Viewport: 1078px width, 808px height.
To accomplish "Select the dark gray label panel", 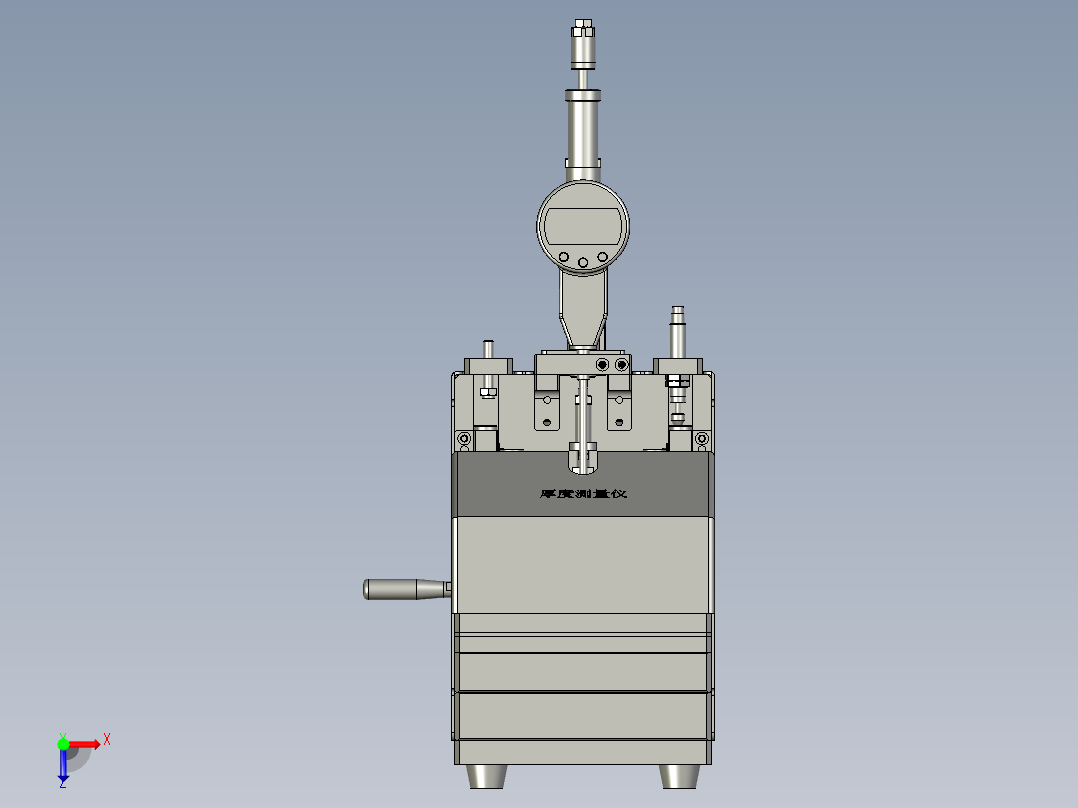I will point(583,485).
